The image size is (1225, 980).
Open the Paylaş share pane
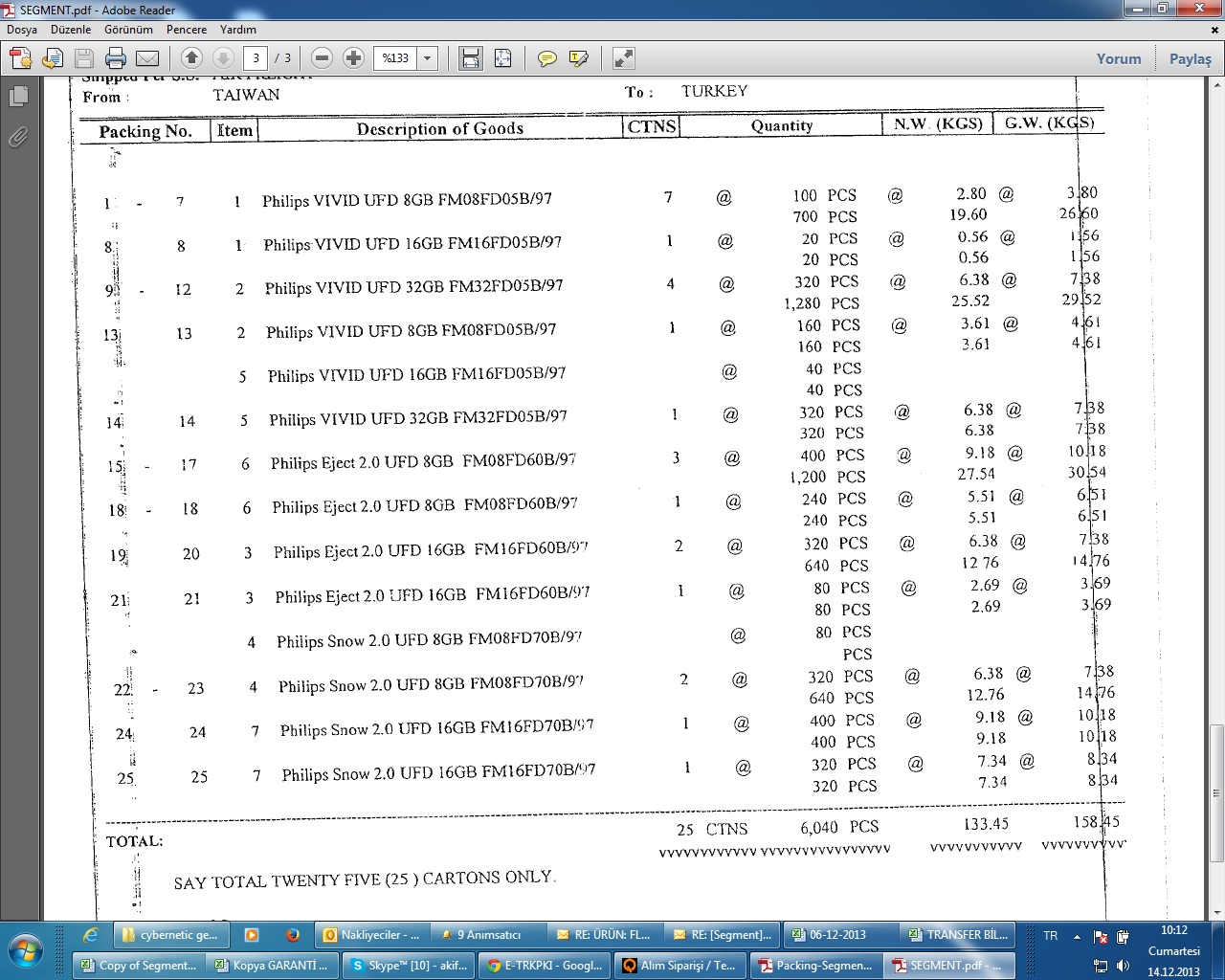(x=1191, y=58)
